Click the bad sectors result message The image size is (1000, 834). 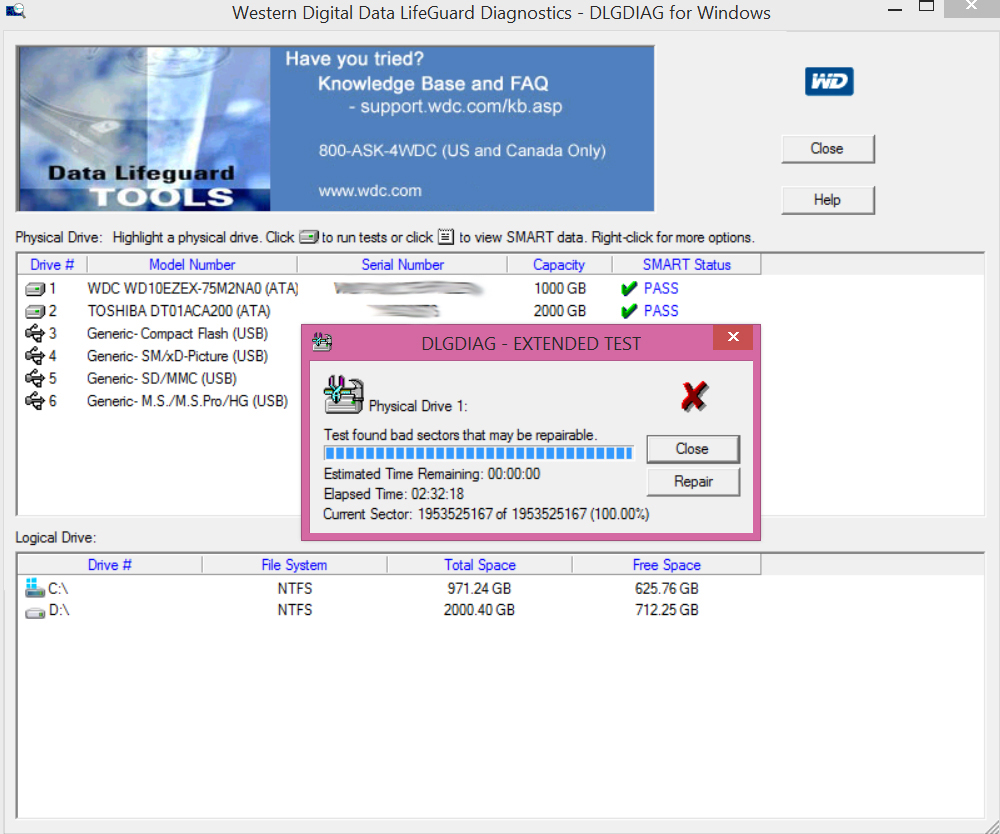tap(460, 435)
